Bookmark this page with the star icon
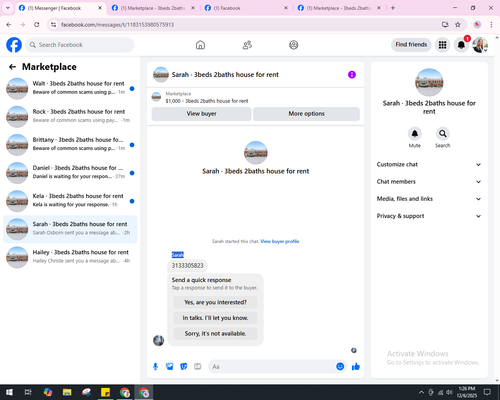Screen dimensions: 500x400 [458, 25]
